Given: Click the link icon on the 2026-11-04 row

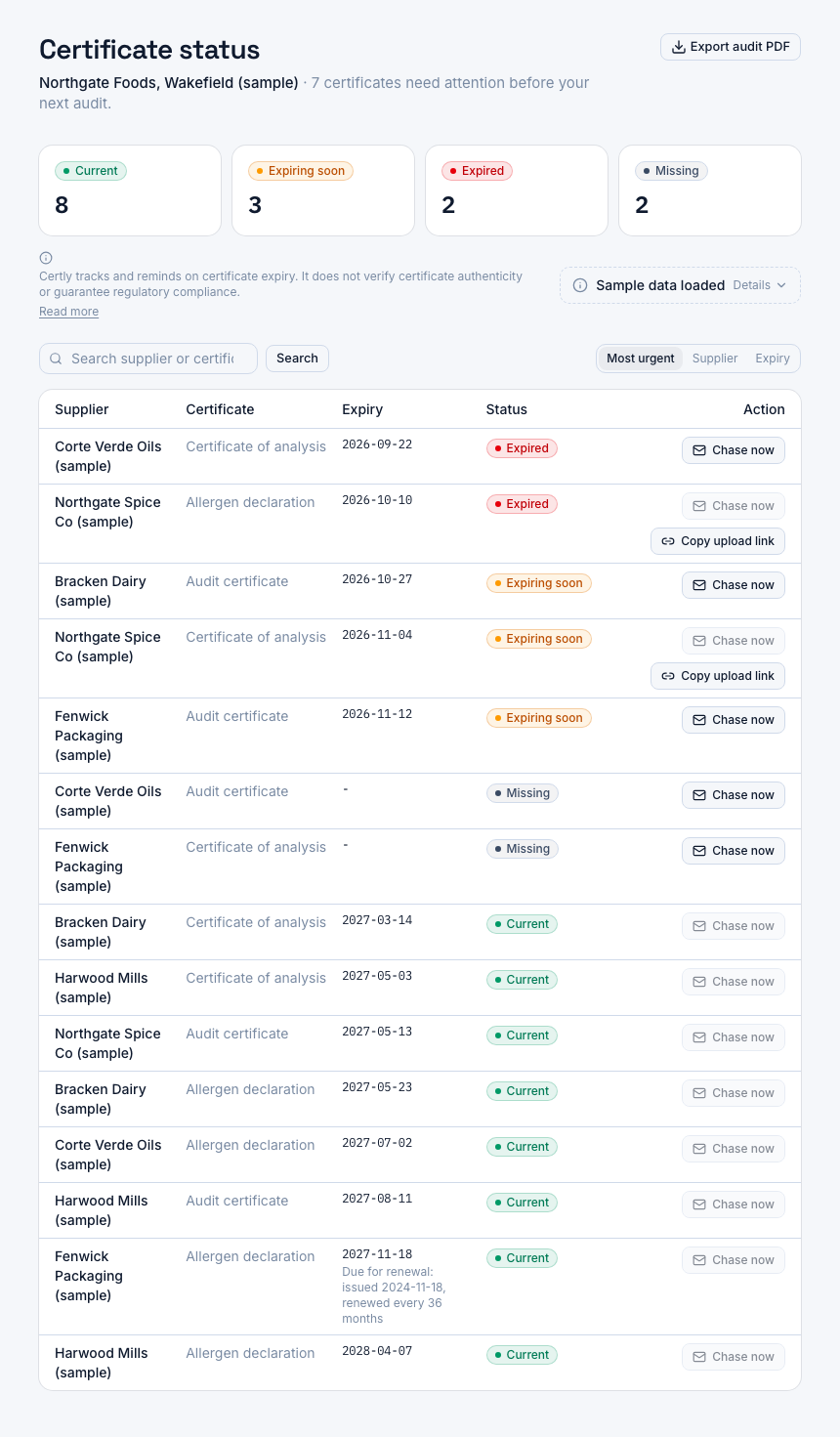Looking at the screenshot, I should click(668, 676).
